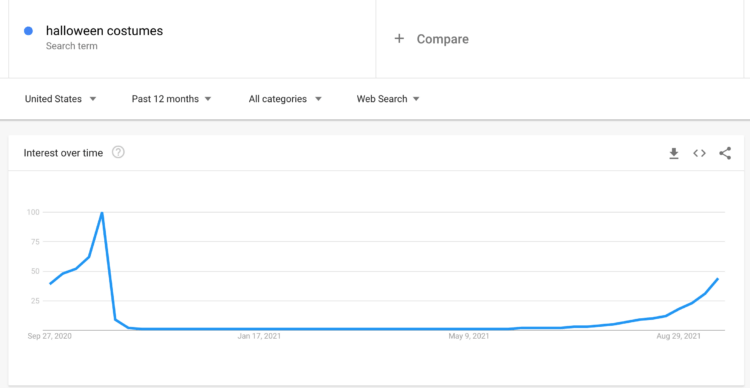Click the May 9, 2021 axis label

469,336
